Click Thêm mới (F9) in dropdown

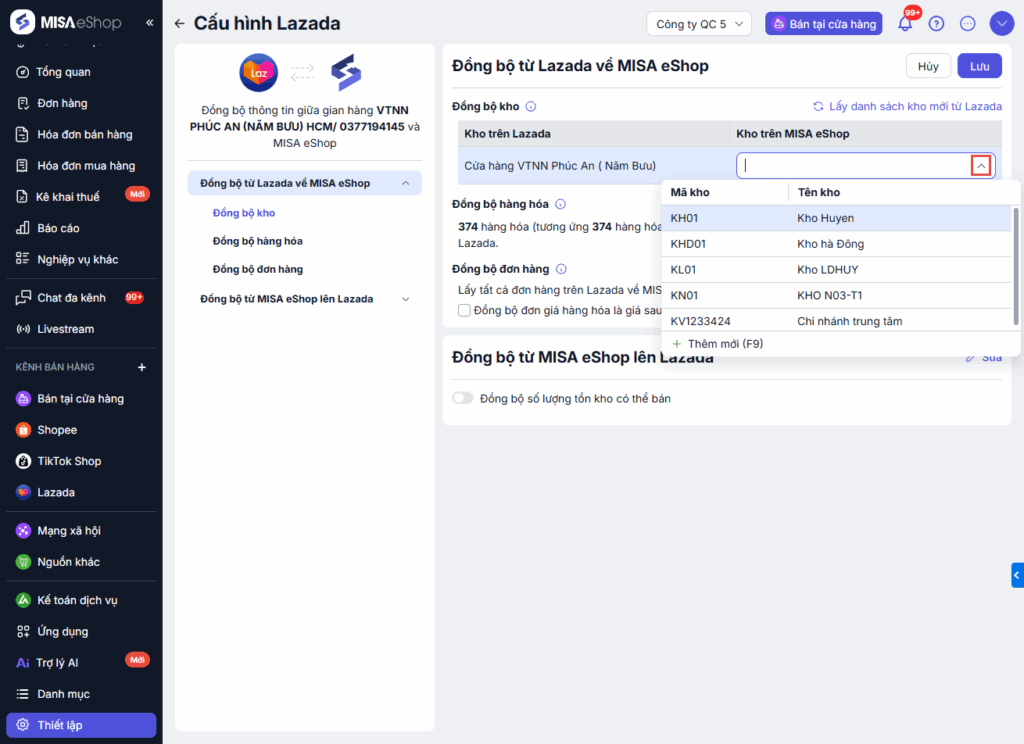717,344
